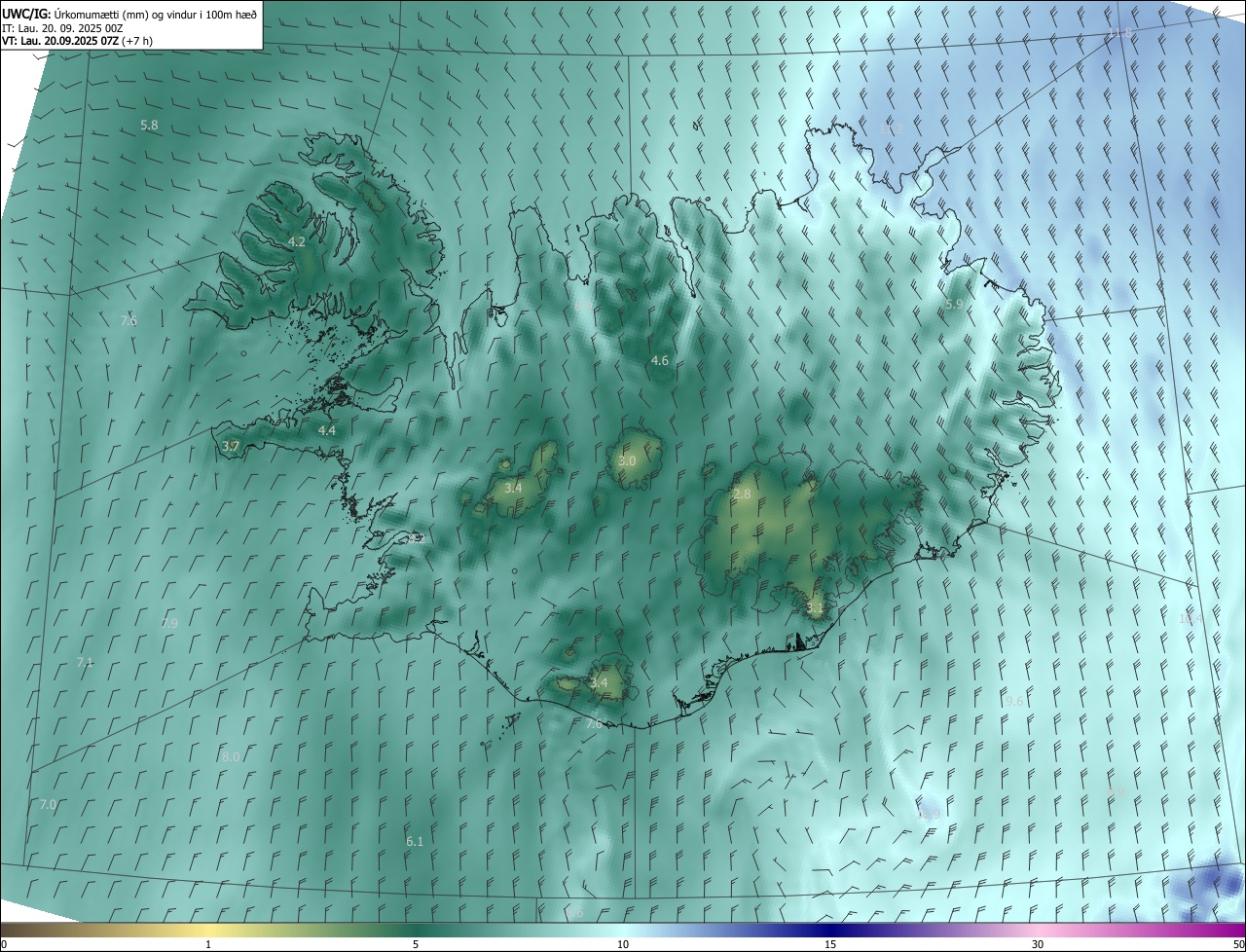Click the 10.9 value label
Image resolution: width=1246 pixels, height=952 pixels.
pyautogui.click(x=929, y=814)
